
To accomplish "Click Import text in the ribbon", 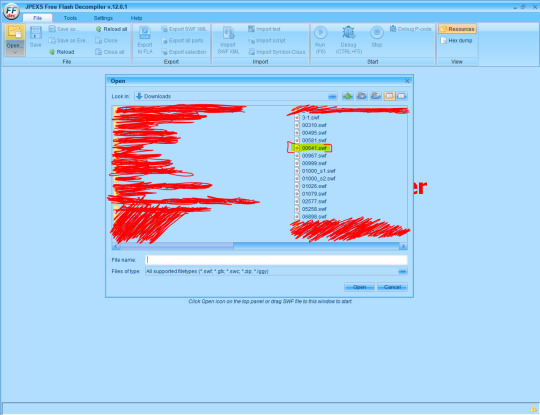I will (264, 29).
